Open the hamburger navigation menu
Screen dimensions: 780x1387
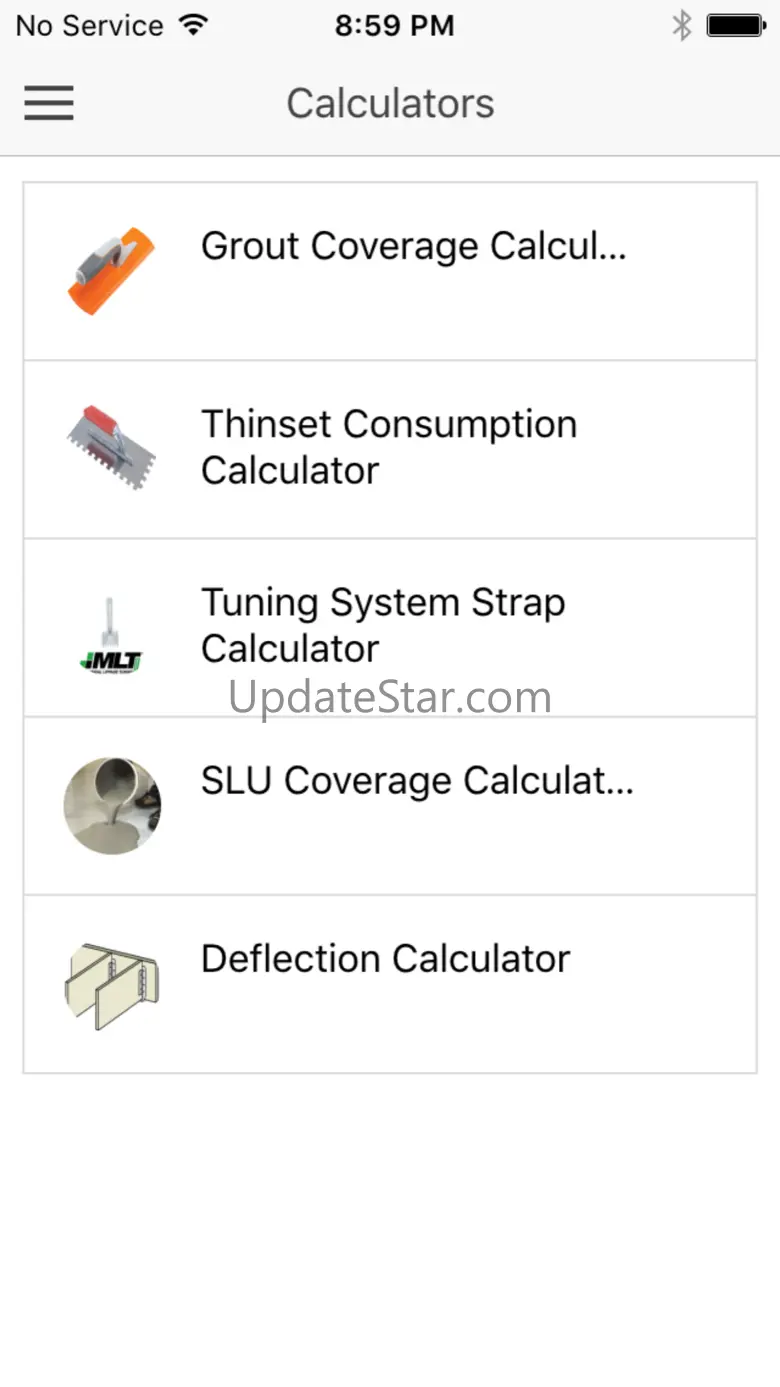coord(49,103)
